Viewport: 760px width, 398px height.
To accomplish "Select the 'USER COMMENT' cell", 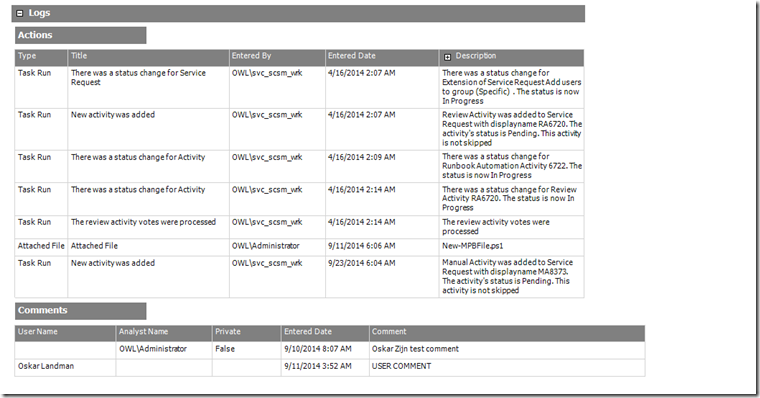I will point(507,367).
